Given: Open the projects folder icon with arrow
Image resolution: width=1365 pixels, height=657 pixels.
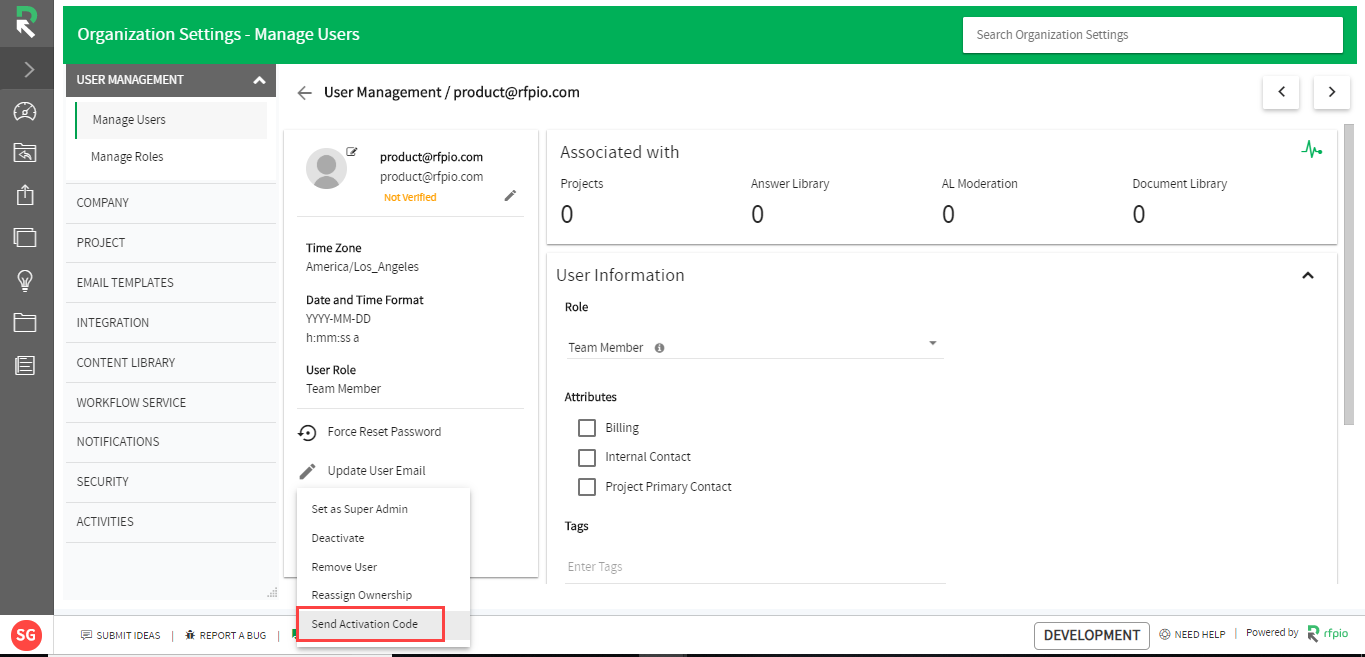Looking at the screenshot, I should 25,152.
